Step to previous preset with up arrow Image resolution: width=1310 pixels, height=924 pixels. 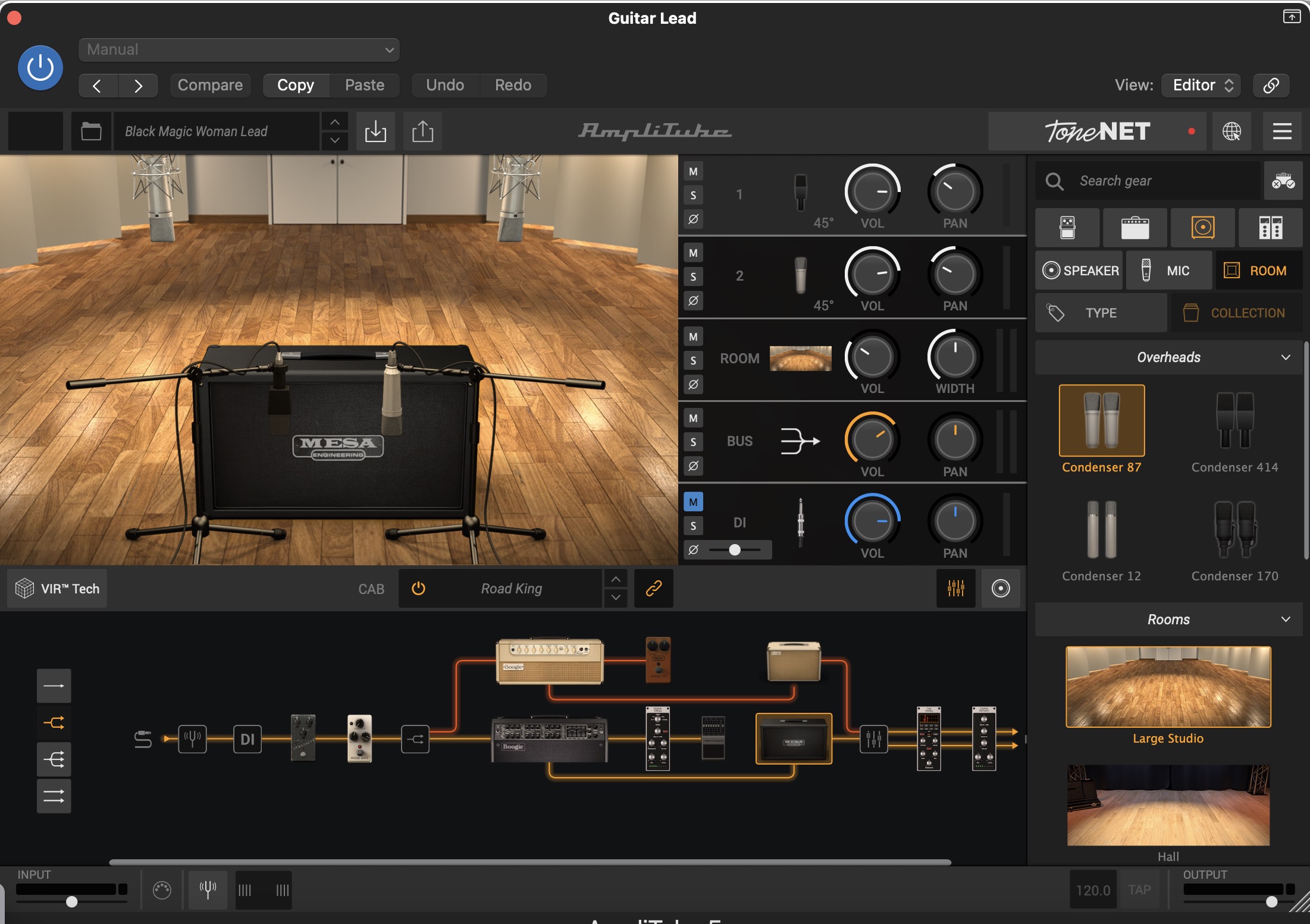335,122
